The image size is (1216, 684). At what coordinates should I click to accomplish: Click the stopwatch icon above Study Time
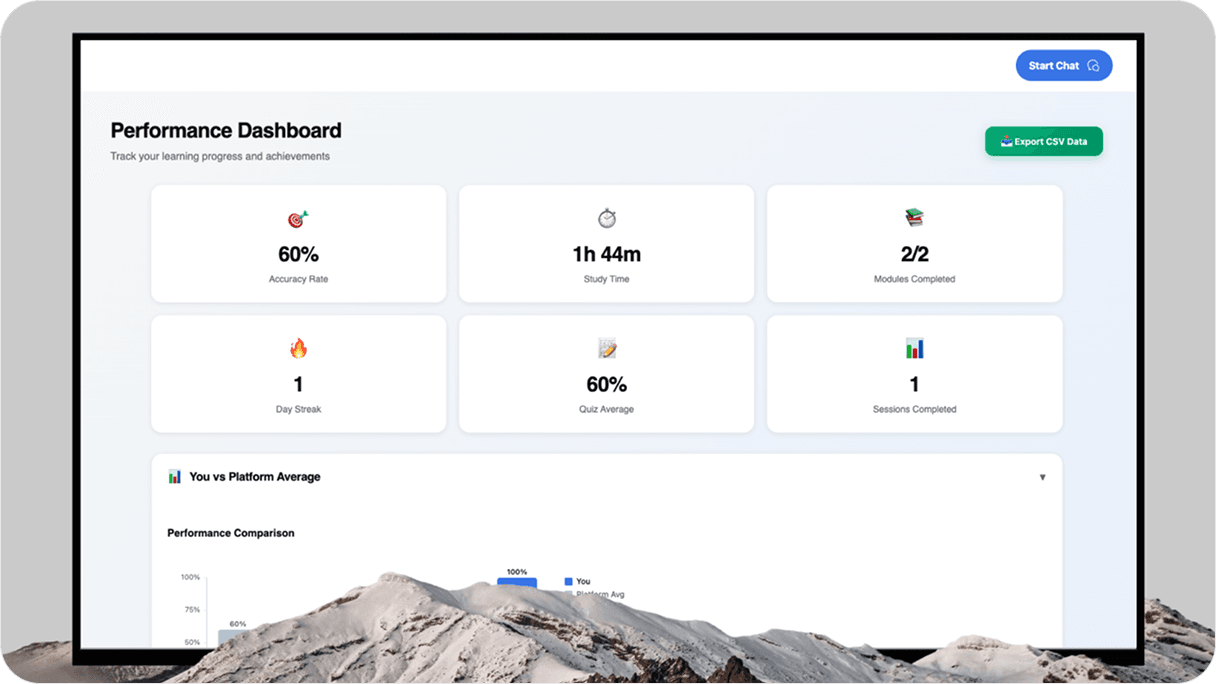coord(607,218)
